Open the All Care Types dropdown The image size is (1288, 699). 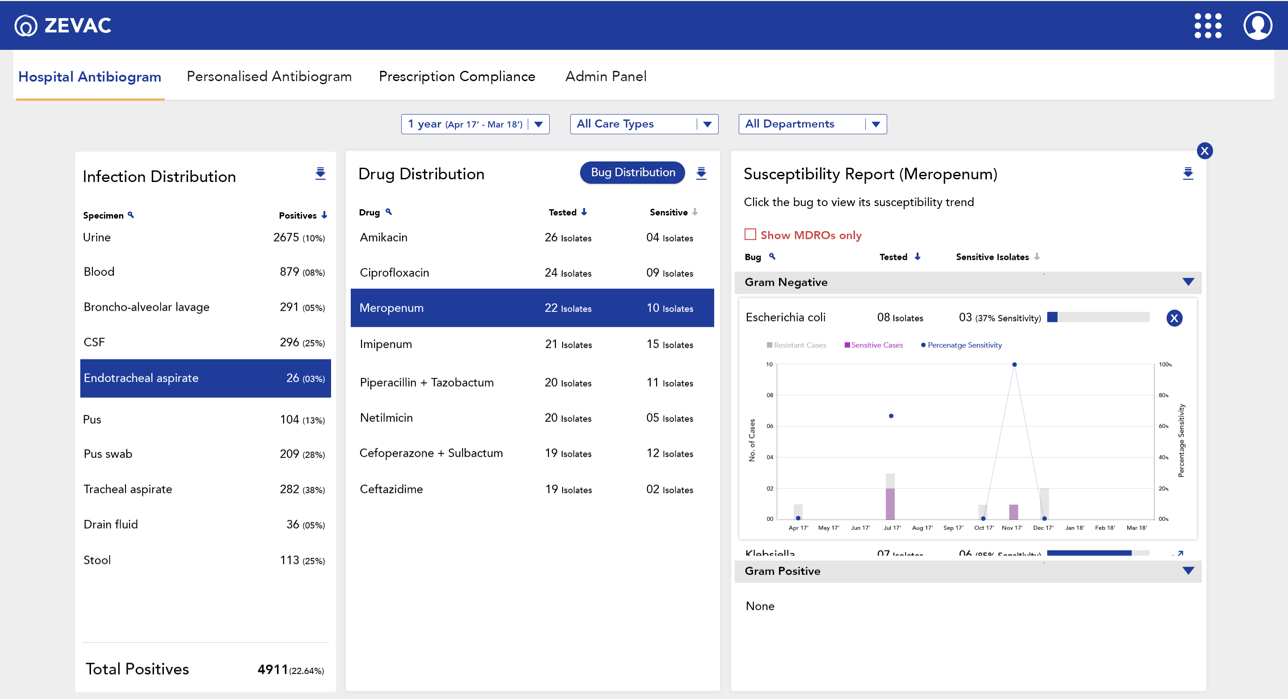[x=643, y=124]
